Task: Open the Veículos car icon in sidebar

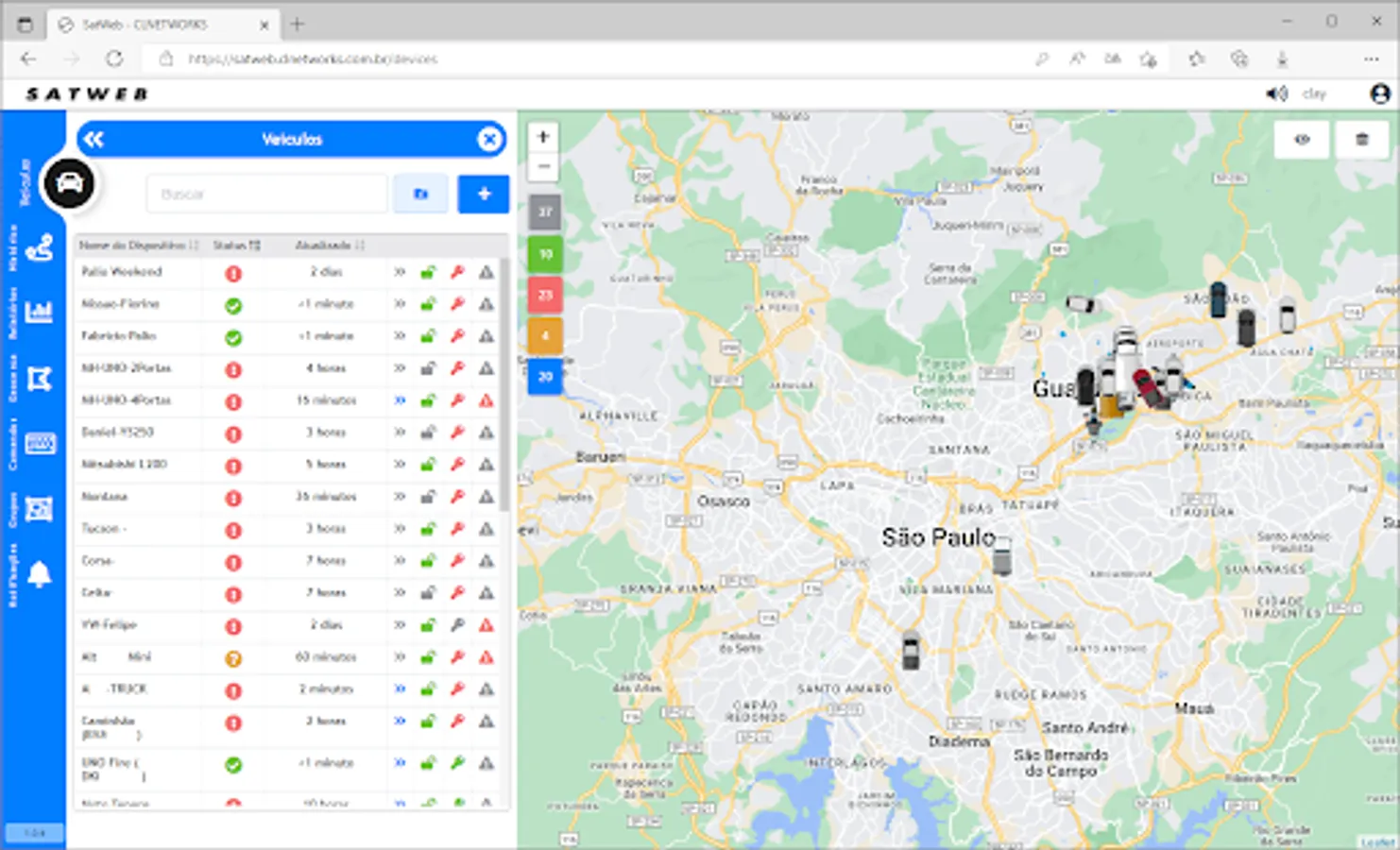Action: click(x=69, y=183)
